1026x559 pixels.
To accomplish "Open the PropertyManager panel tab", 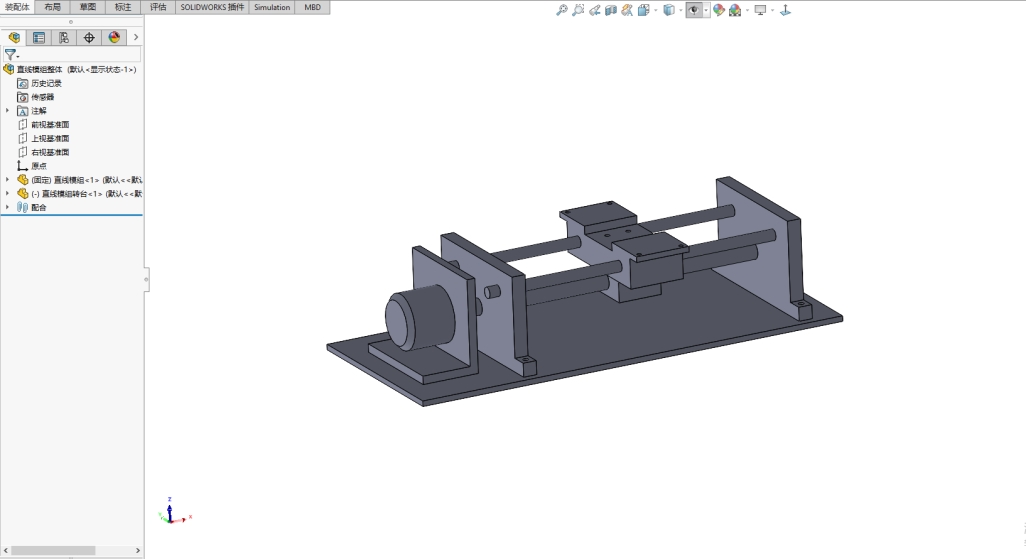I will (39, 37).
